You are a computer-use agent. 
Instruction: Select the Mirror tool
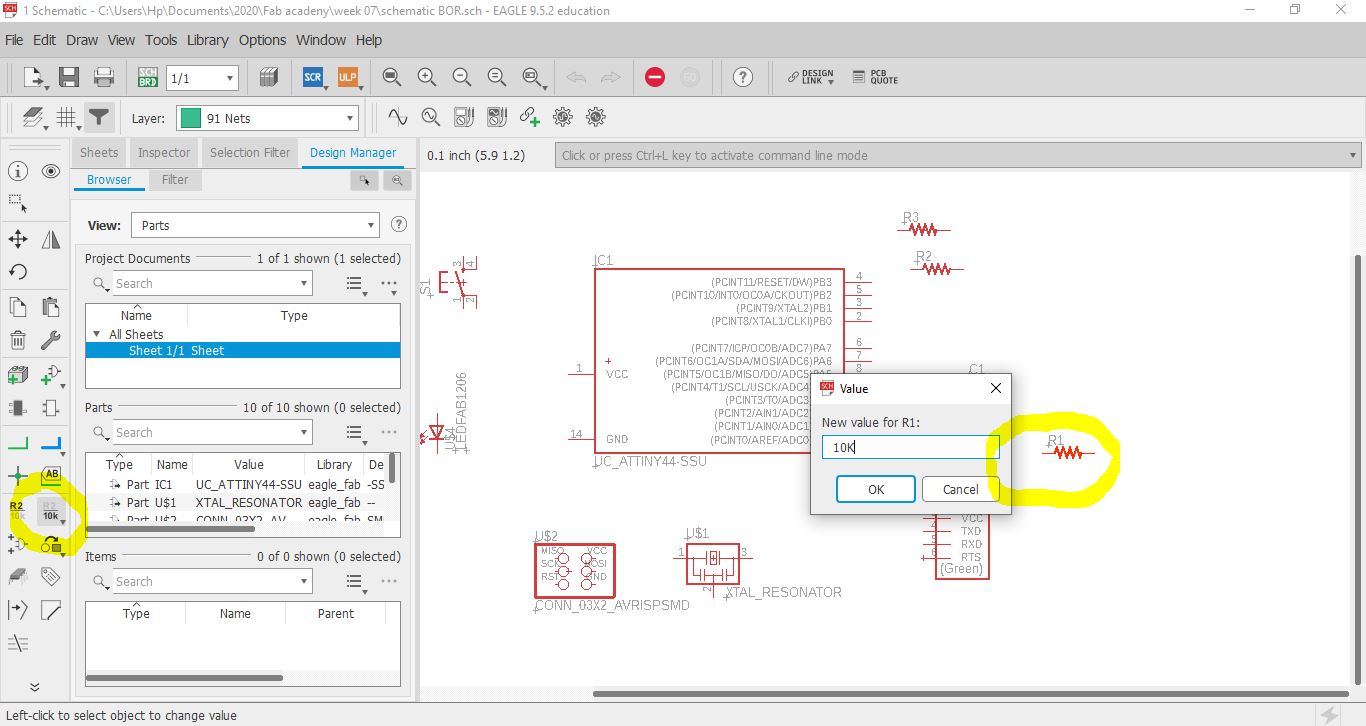pyautogui.click(x=51, y=239)
